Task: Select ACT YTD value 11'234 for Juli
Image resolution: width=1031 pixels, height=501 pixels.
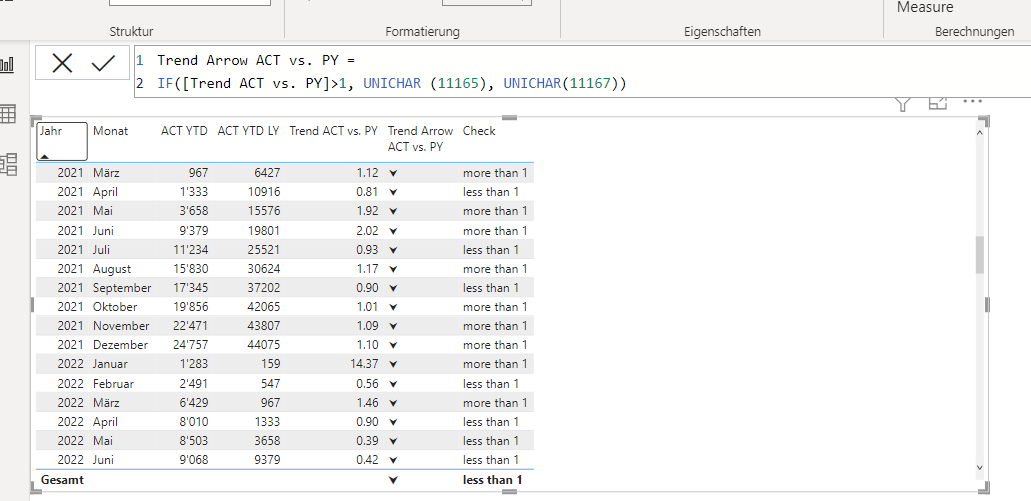Action: pyautogui.click(x=190, y=250)
